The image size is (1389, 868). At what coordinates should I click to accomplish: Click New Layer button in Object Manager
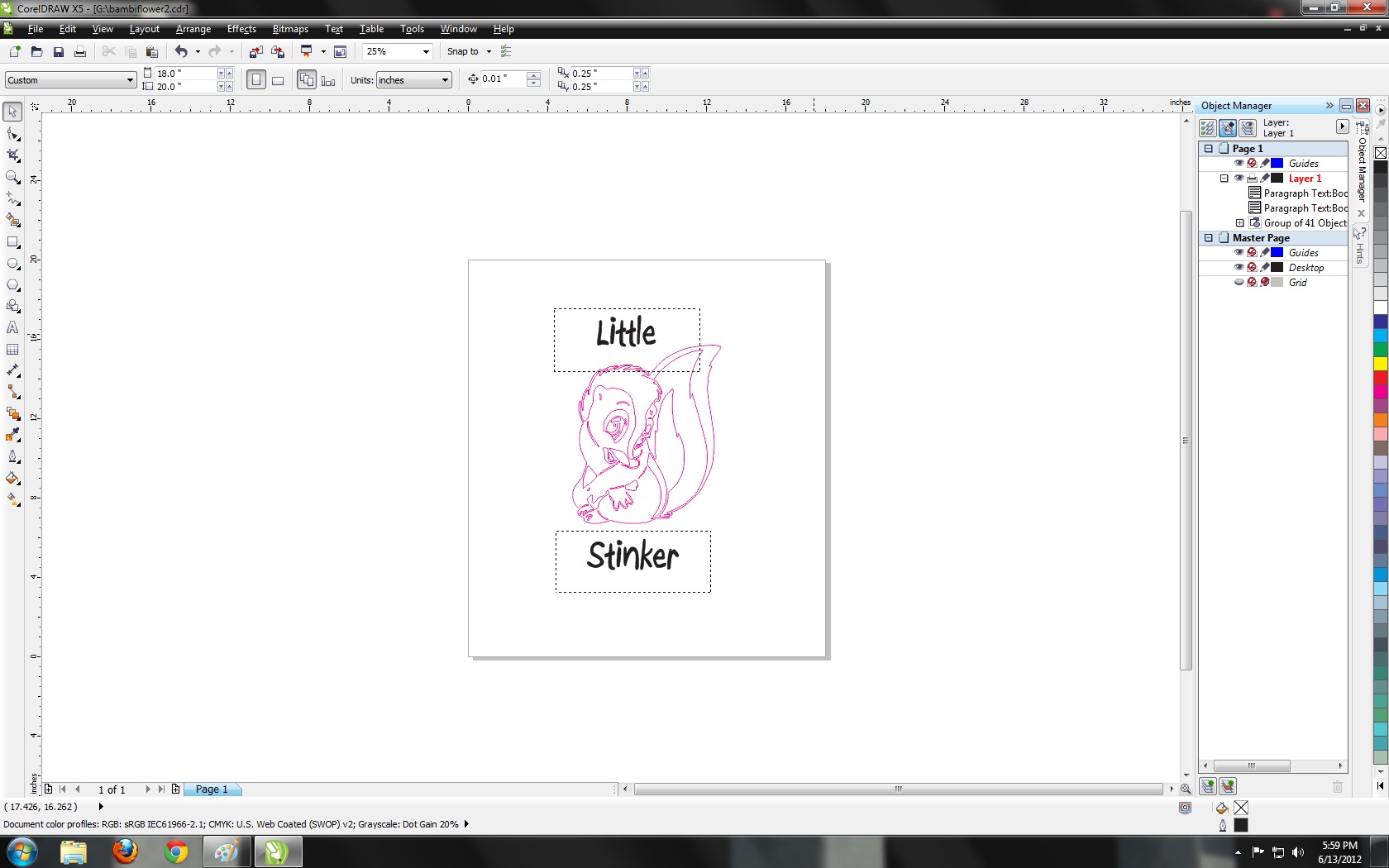point(1208,786)
